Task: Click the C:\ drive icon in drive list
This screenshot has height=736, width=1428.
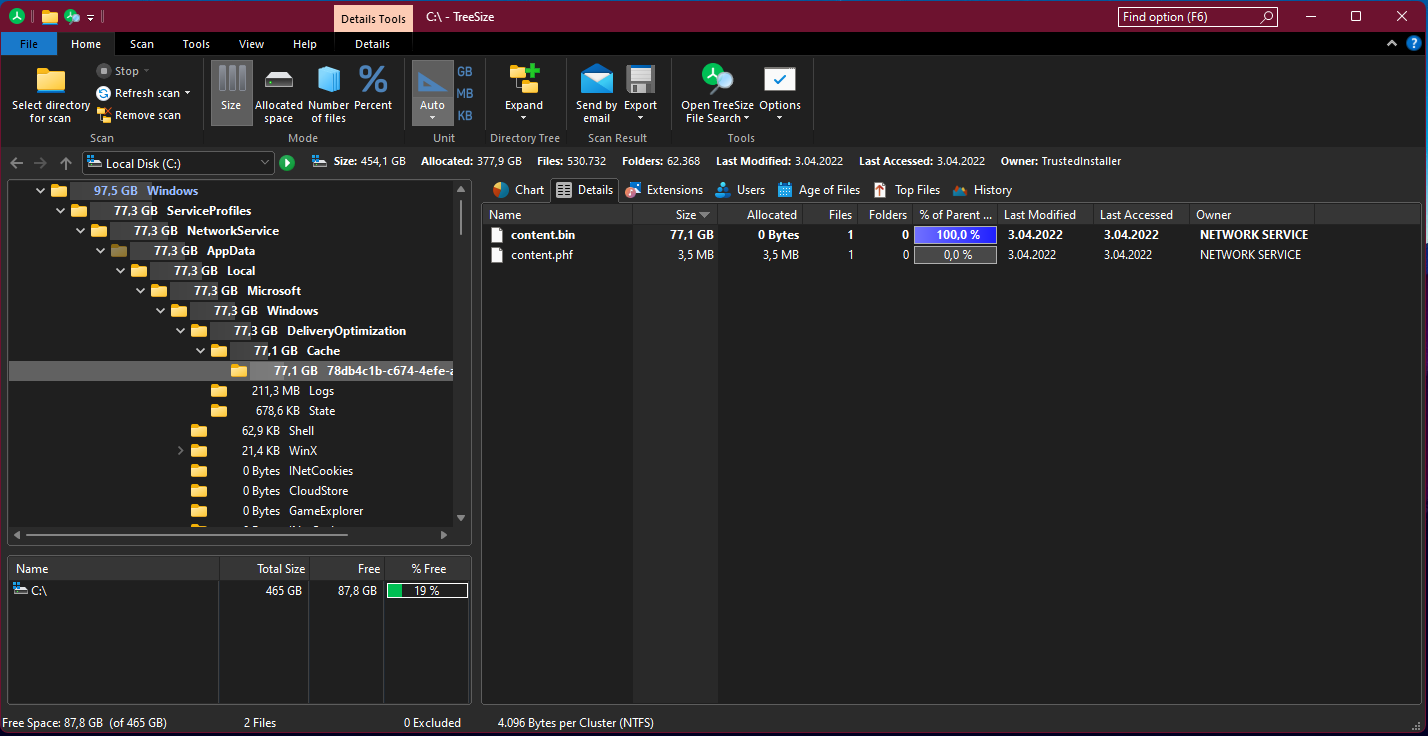Action: pos(20,590)
